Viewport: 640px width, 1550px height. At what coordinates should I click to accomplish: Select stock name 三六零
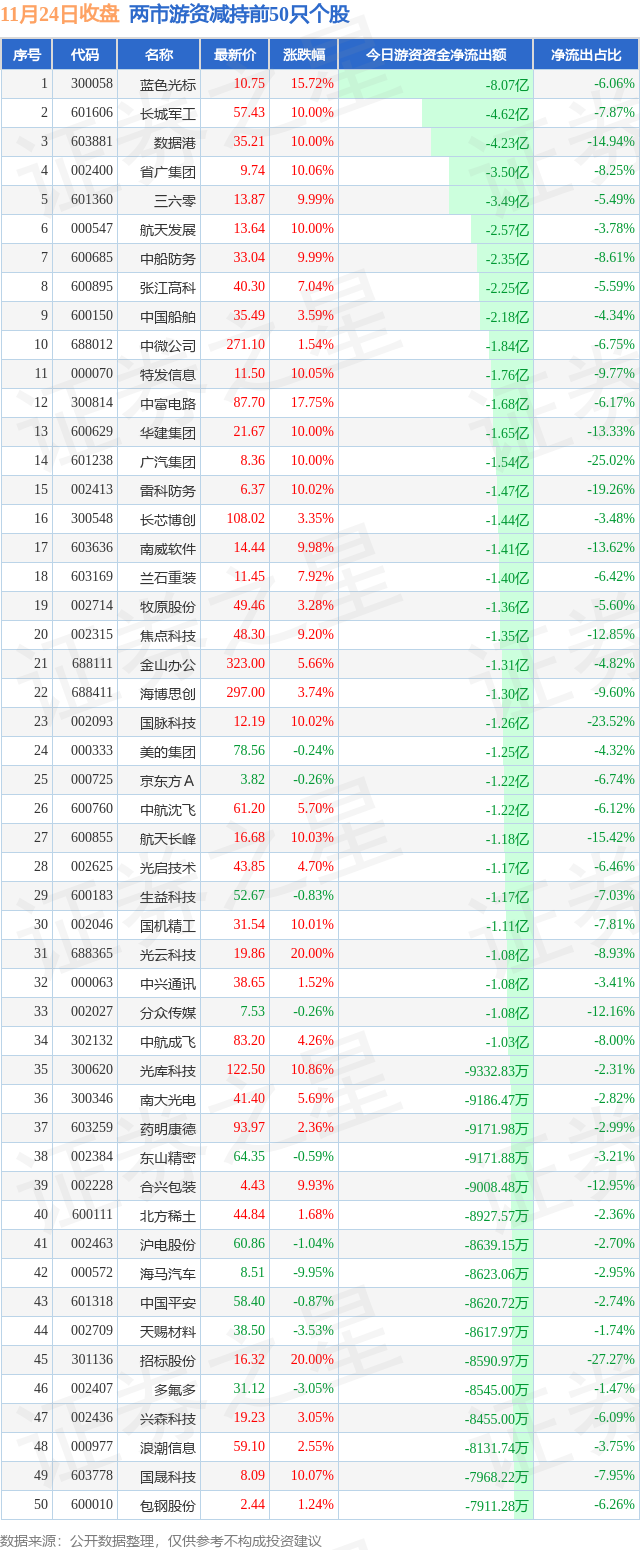click(175, 200)
